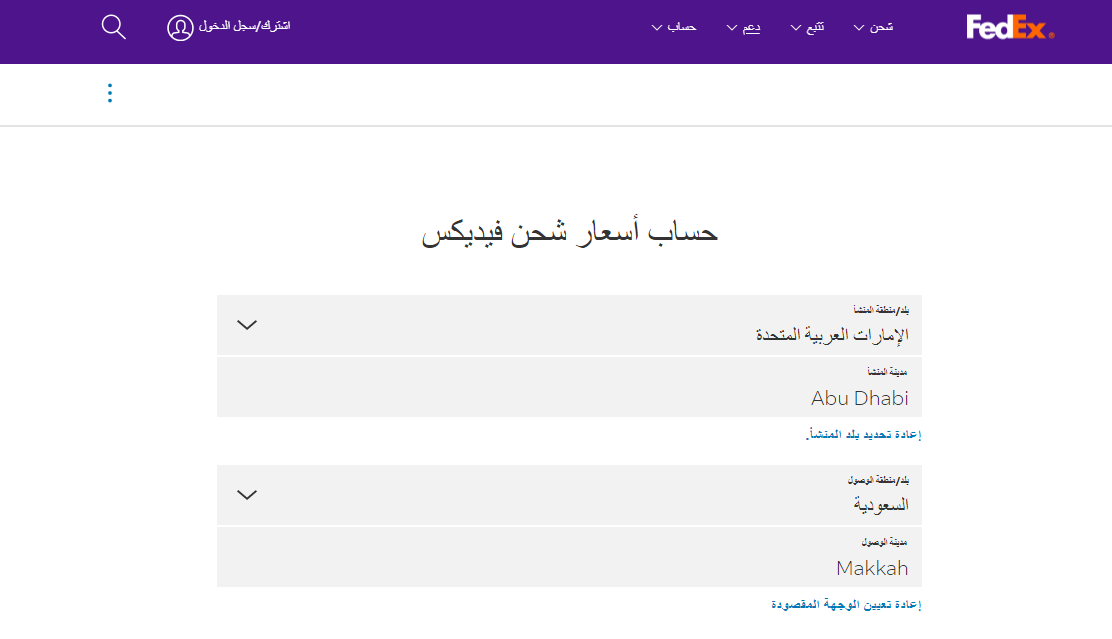The width and height of the screenshot is (1112, 639).
Task: Click إعادة تحديد بلد المنشأ reset link
Action: click(x=863, y=434)
